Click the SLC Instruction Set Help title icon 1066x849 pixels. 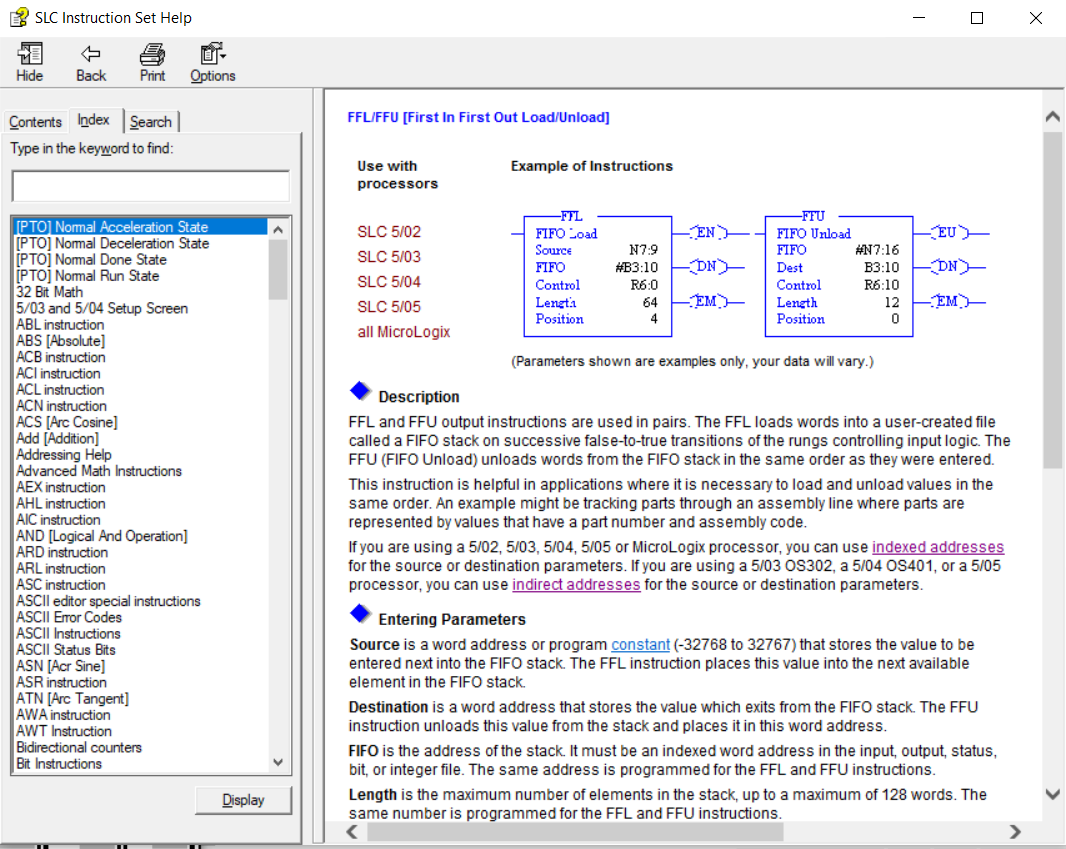(19, 17)
